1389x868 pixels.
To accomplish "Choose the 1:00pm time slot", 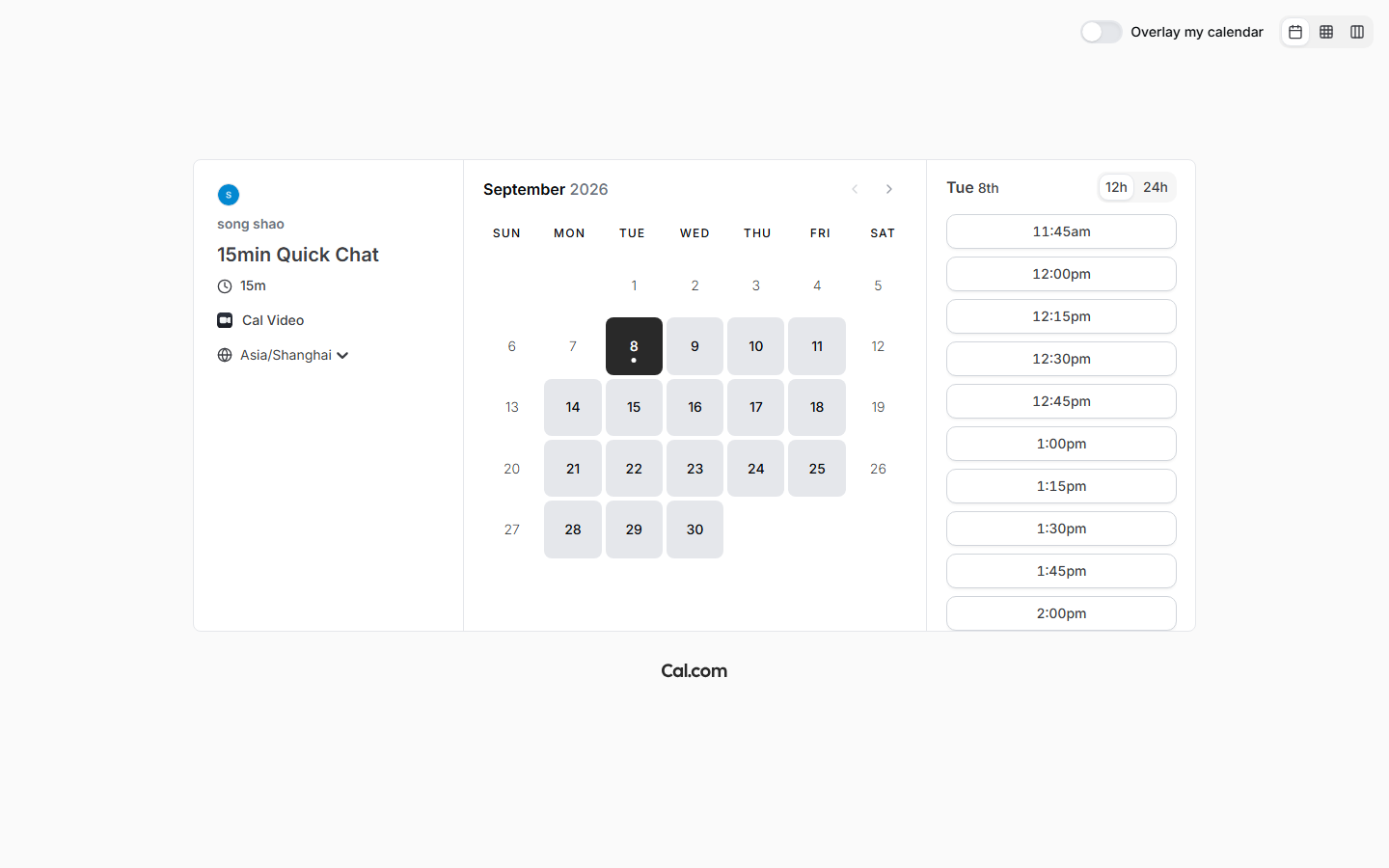I will [x=1061, y=444].
